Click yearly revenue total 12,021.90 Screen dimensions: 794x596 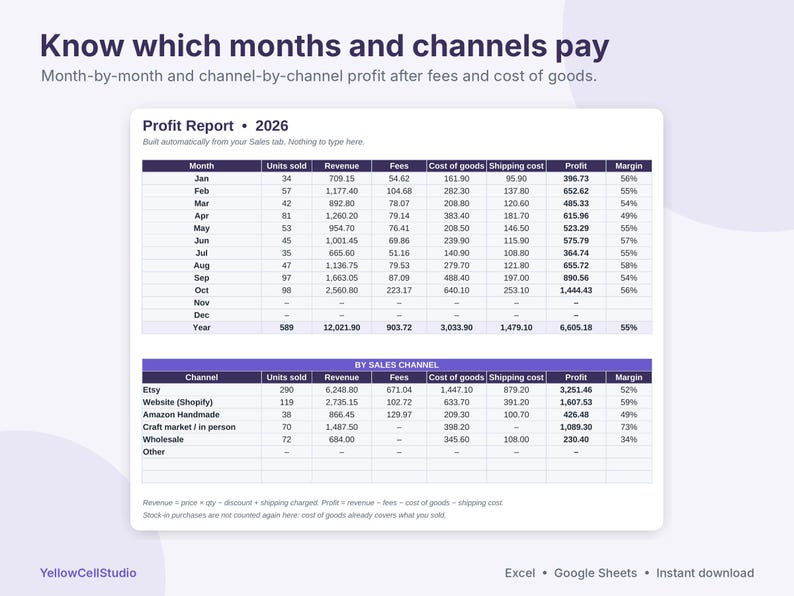tap(341, 328)
